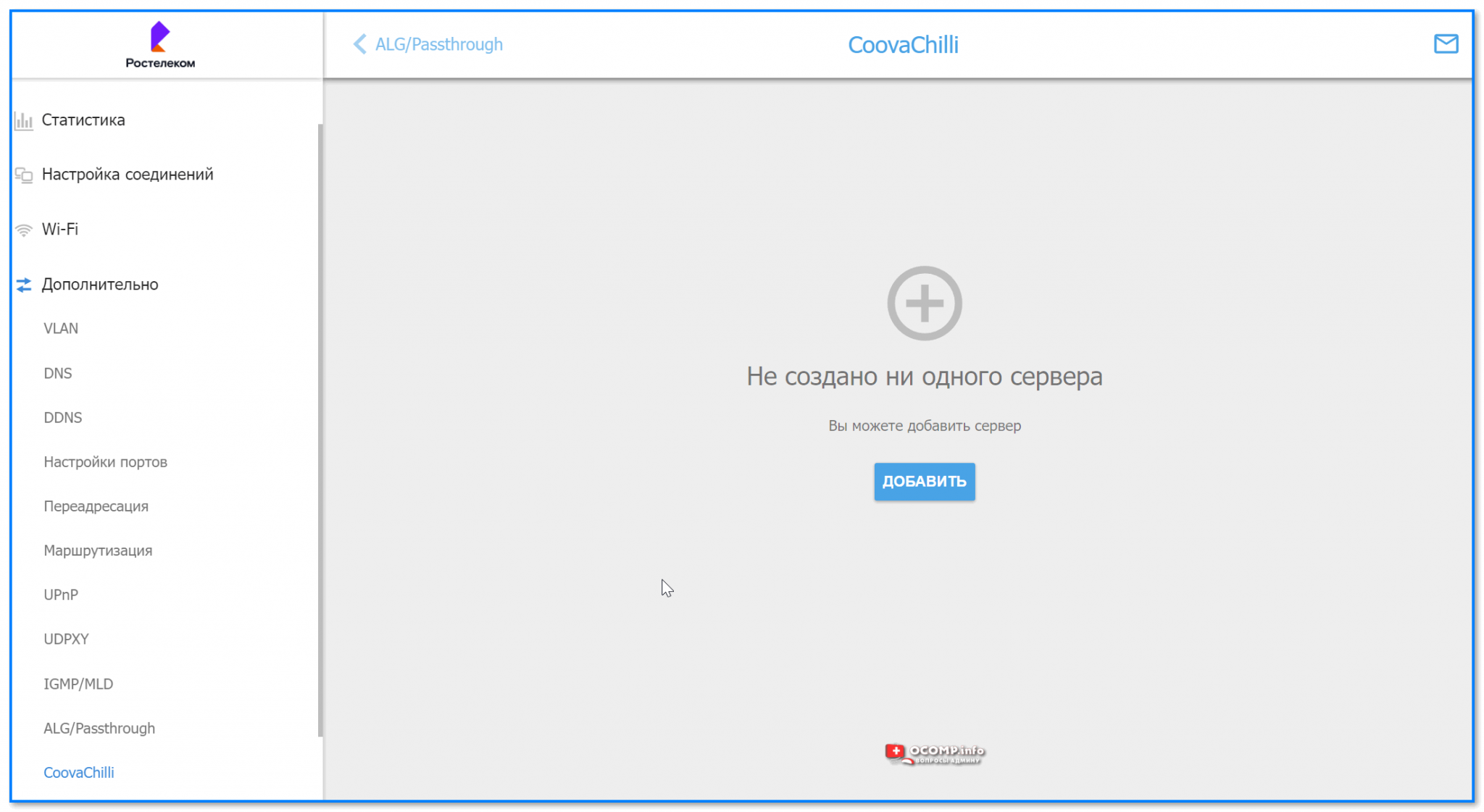
Task: Select DNS in sidebar
Action: coord(58,373)
